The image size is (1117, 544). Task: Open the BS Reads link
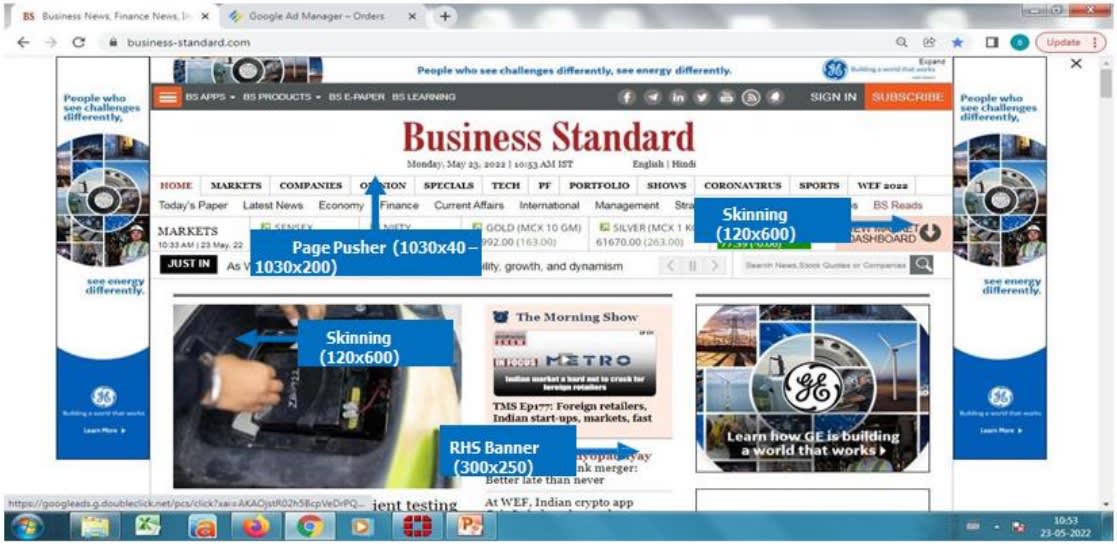[898, 205]
